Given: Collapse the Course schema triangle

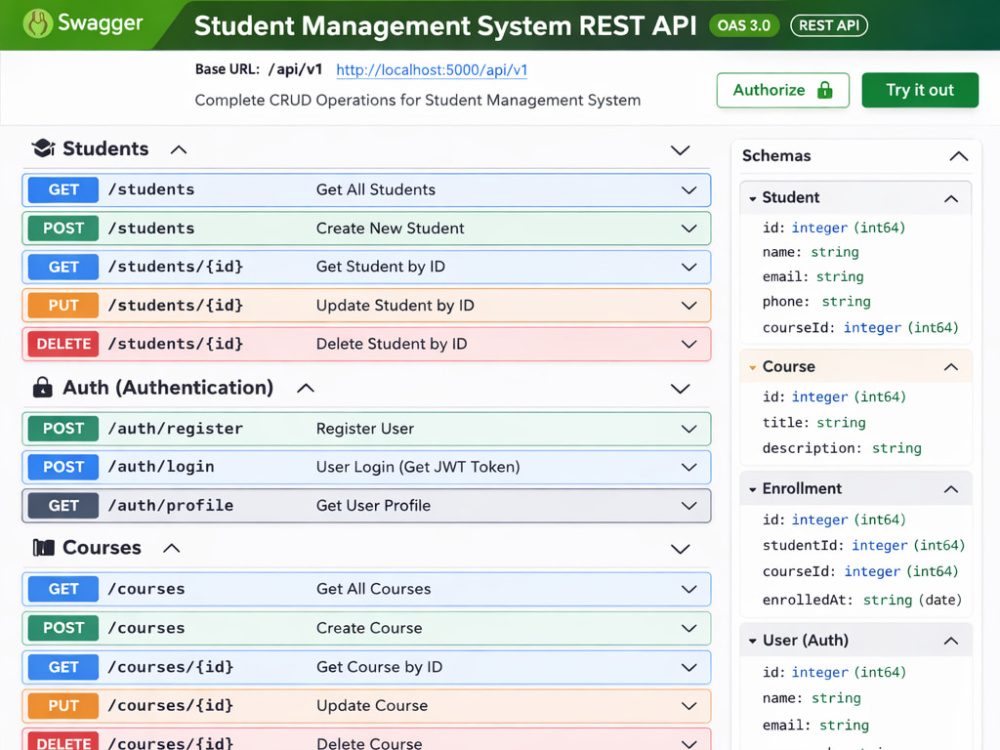Looking at the screenshot, I should pyautogui.click(x=753, y=367).
